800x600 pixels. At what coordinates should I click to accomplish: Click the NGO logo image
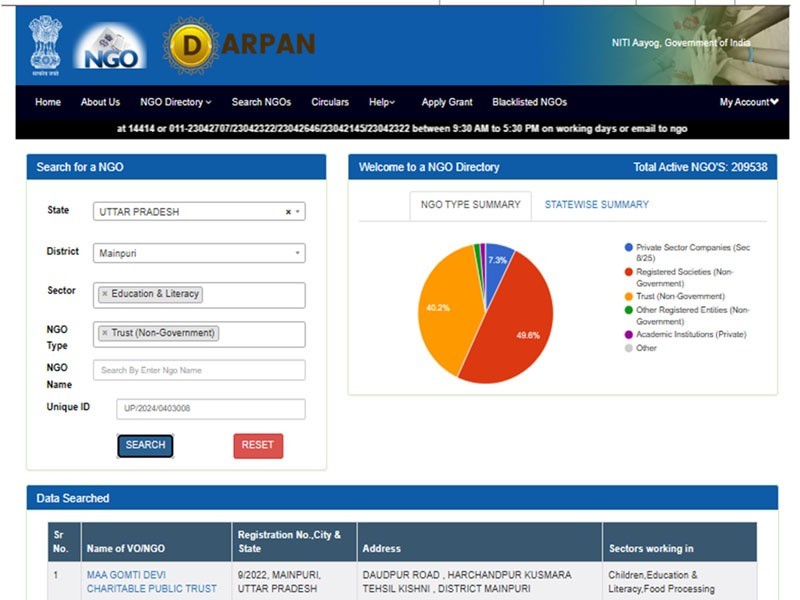point(110,46)
